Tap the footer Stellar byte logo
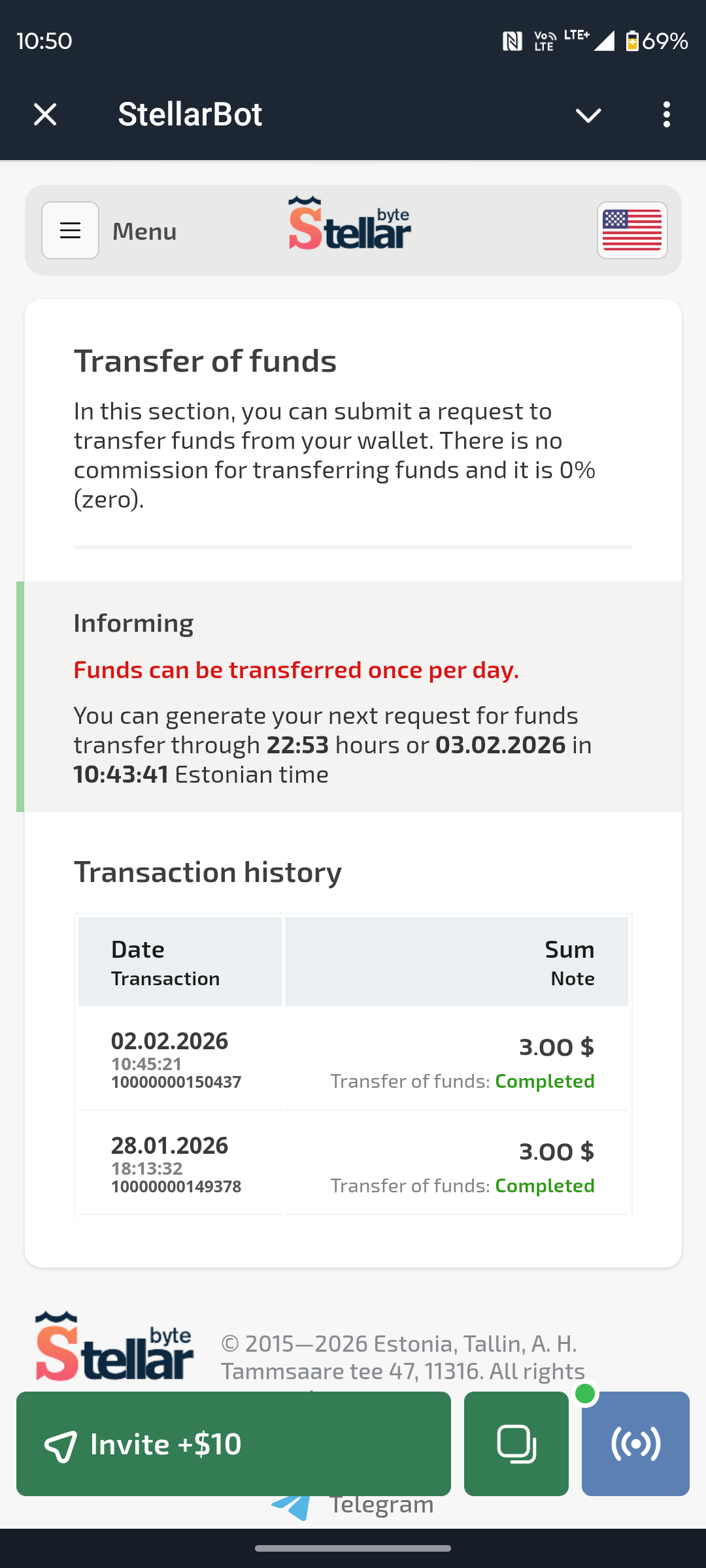The height and width of the screenshot is (1568, 706). 114,1347
